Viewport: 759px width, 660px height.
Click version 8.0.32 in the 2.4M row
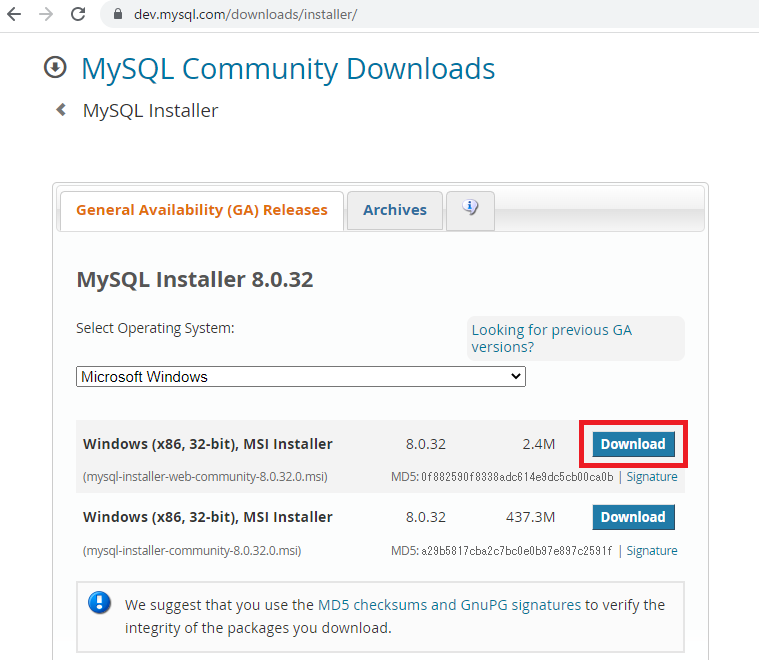point(425,444)
